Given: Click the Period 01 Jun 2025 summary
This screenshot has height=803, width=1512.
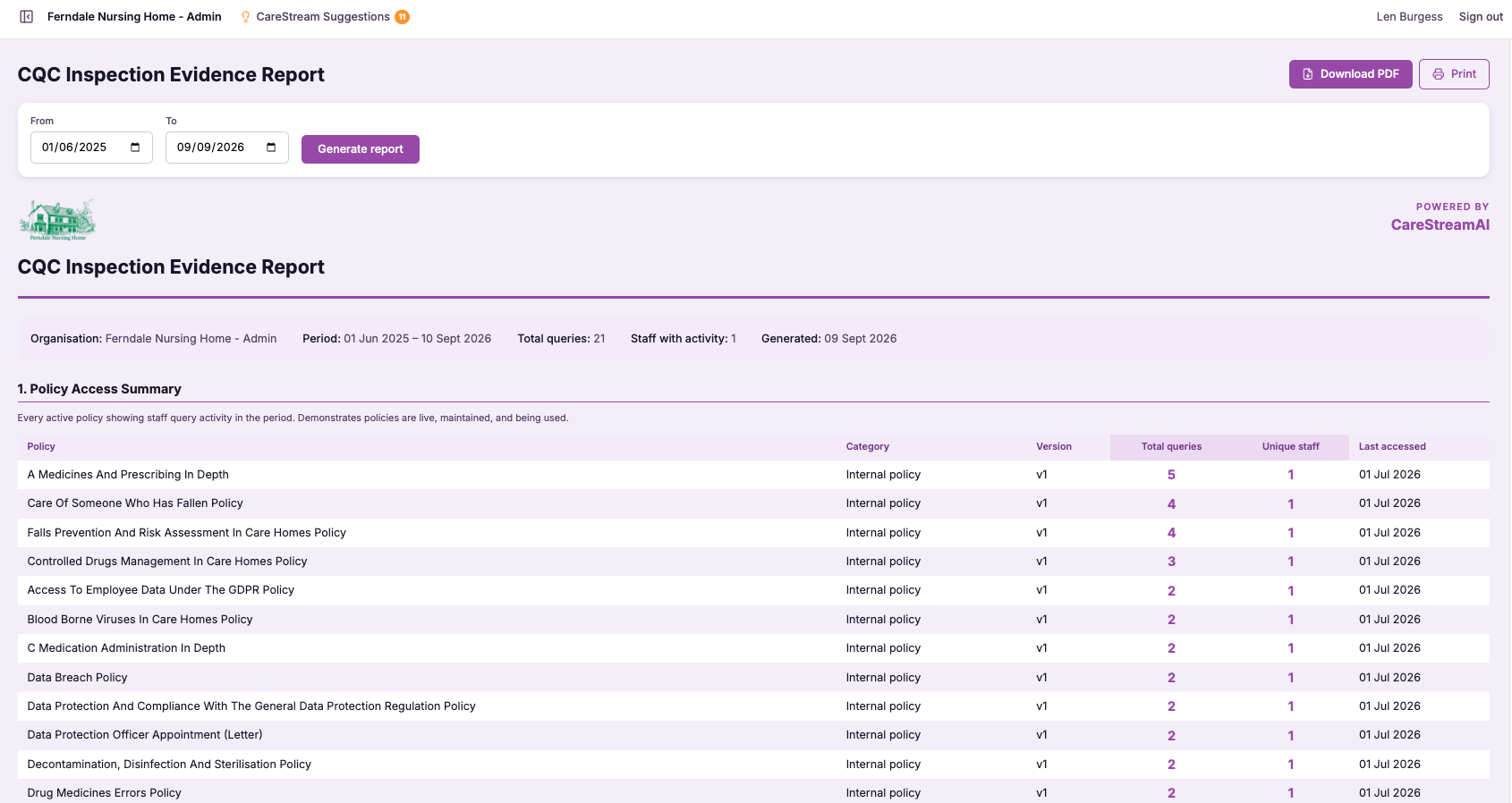Looking at the screenshot, I should click(x=396, y=339).
